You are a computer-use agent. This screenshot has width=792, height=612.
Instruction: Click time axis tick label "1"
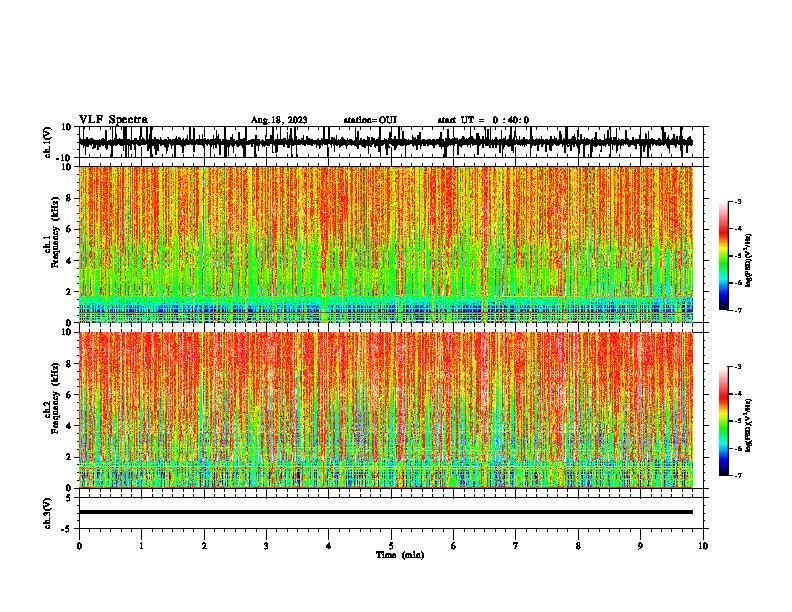[x=141, y=546]
